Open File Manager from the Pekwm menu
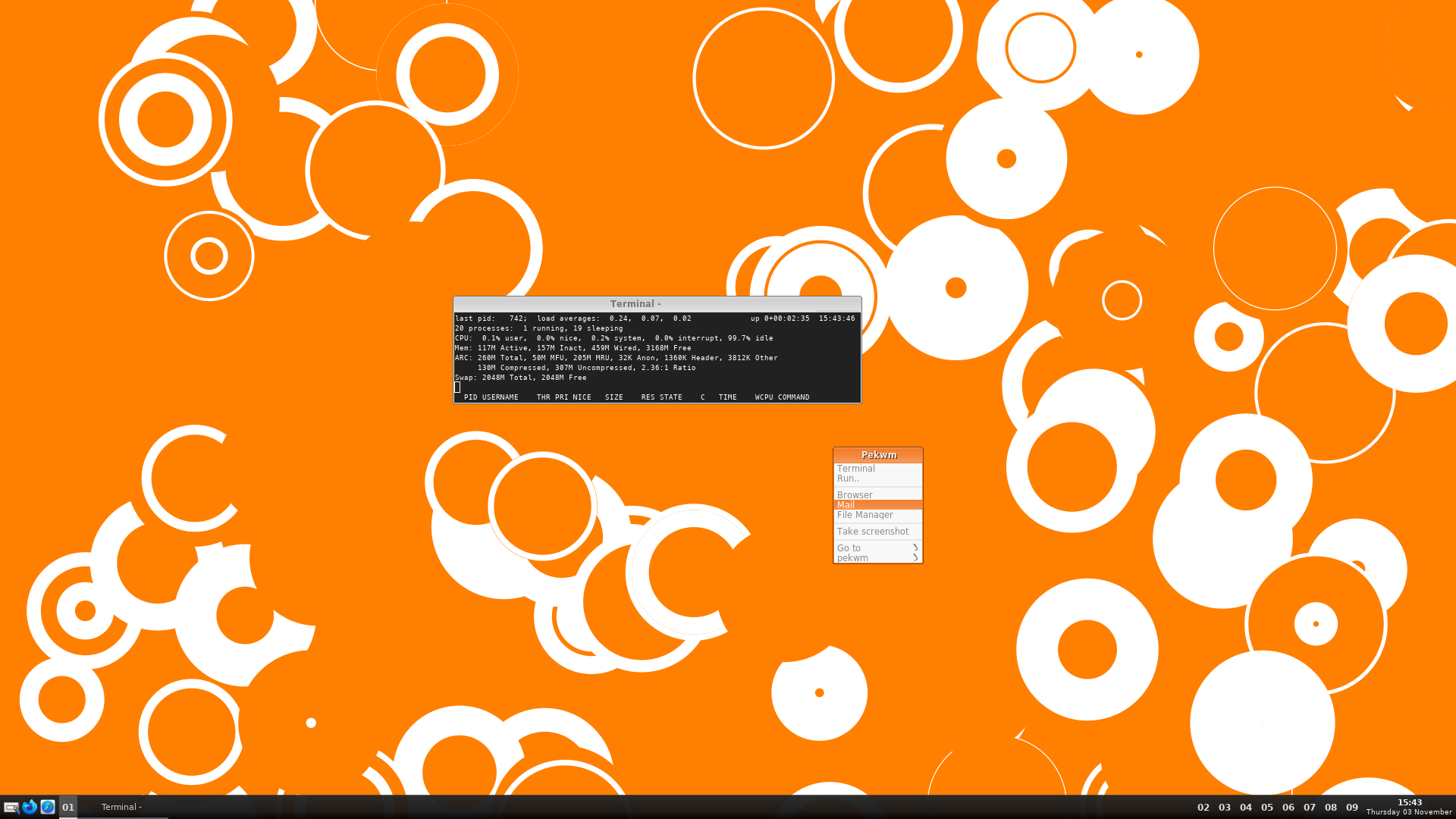The width and height of the screenshot is (1456, 819). tap(878, 515)
